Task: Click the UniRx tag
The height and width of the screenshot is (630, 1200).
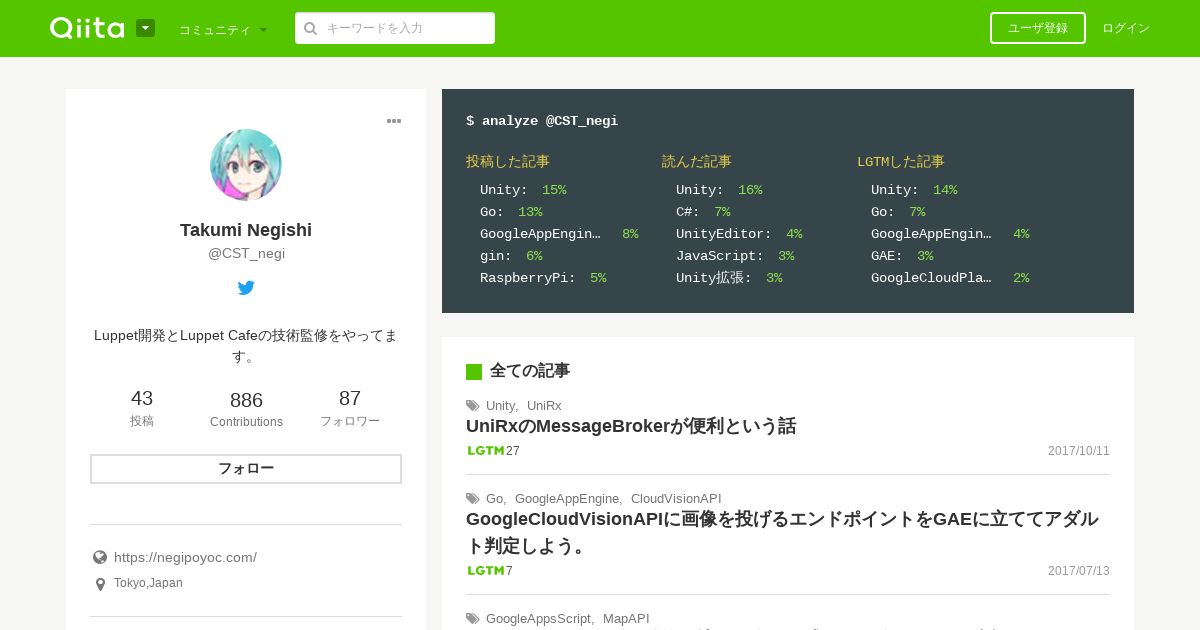Action: (x=544, y=405)
